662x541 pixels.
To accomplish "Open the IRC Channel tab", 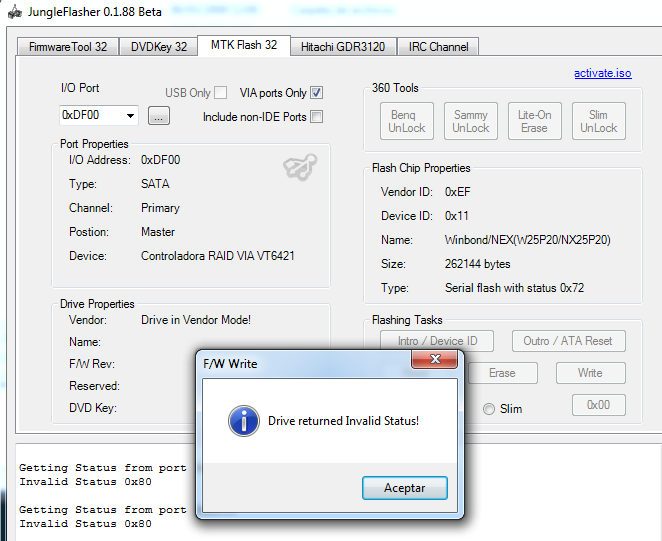I will 438,46.
